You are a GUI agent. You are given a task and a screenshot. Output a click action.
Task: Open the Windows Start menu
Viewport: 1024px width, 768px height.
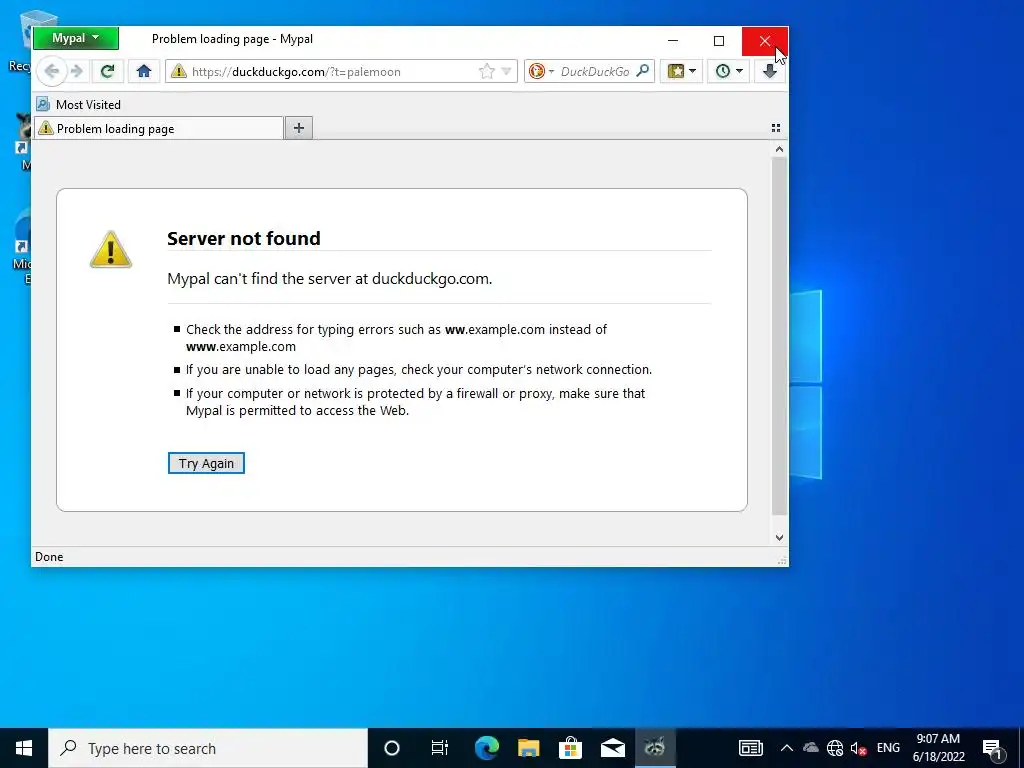(24, 748)
